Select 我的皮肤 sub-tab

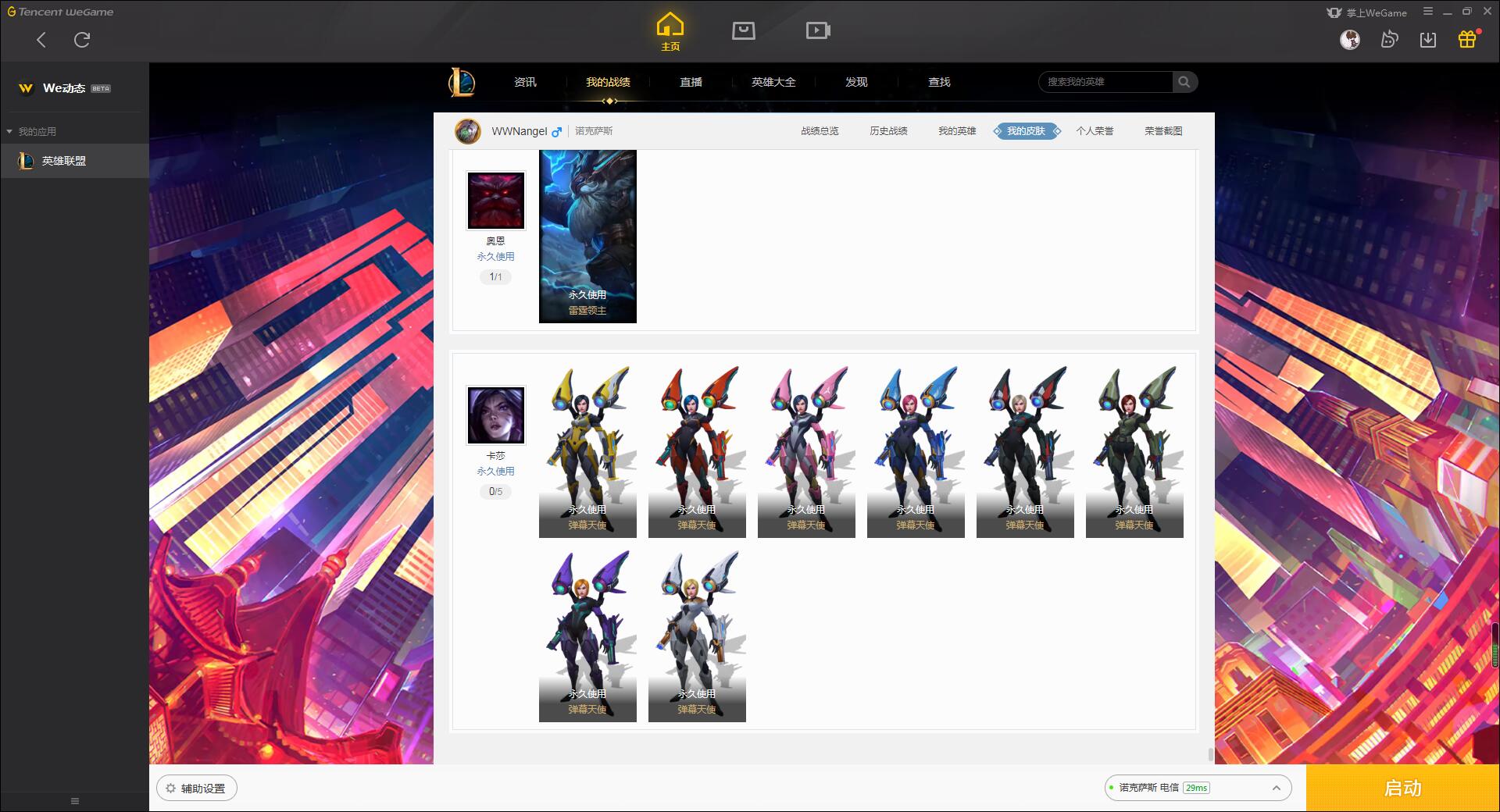pyautogui.click(x=1026, y=131)
